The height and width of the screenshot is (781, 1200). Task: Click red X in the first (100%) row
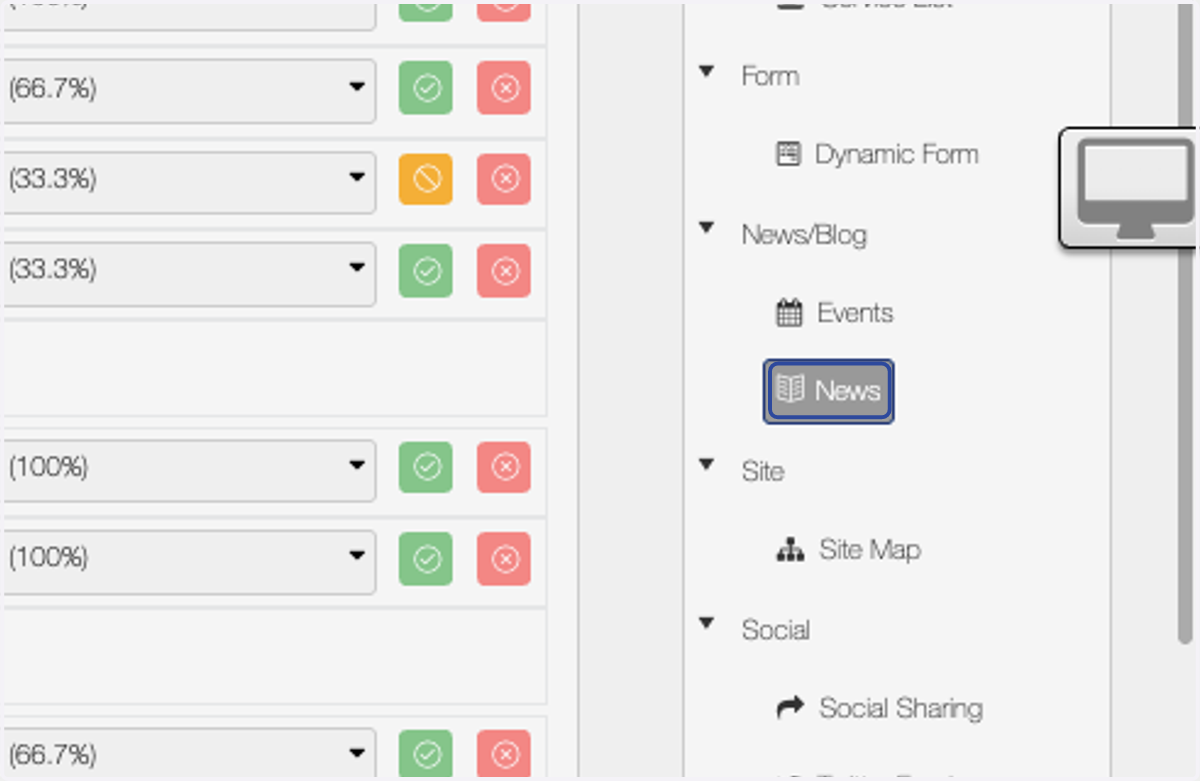coord(504,467)
